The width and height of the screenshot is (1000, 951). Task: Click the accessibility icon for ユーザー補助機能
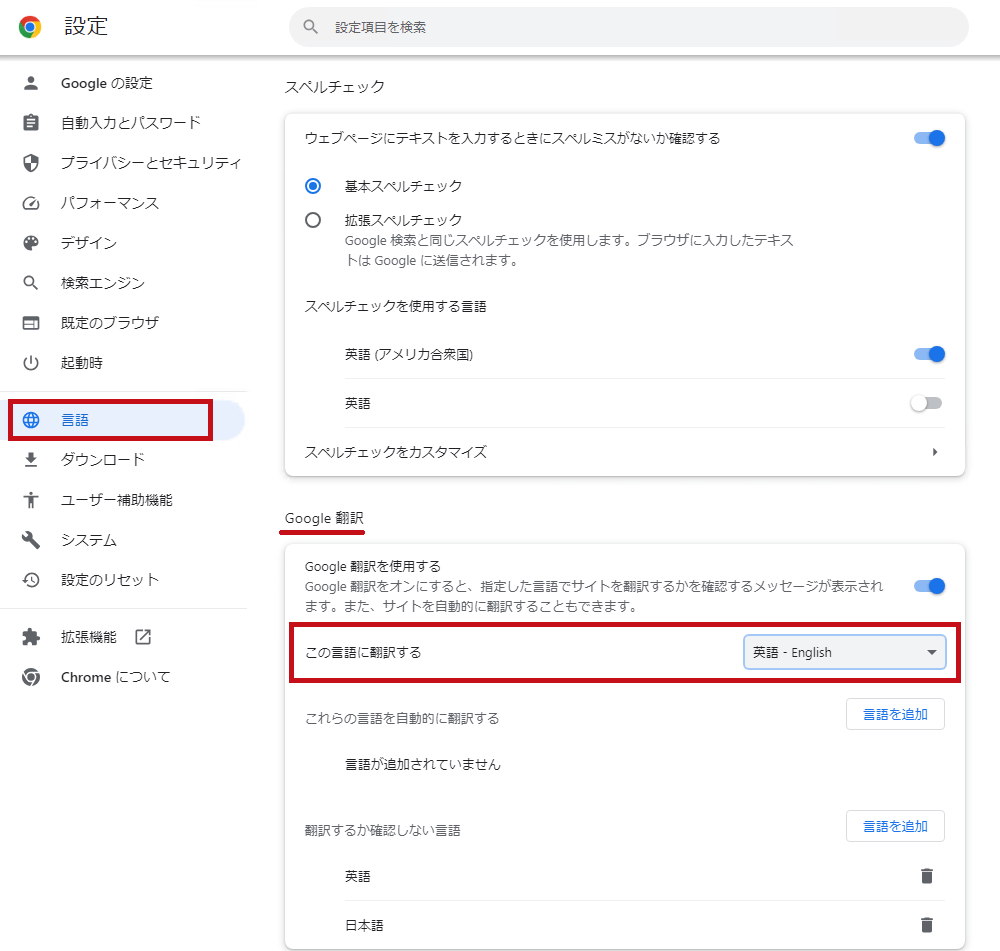(31, 500)
